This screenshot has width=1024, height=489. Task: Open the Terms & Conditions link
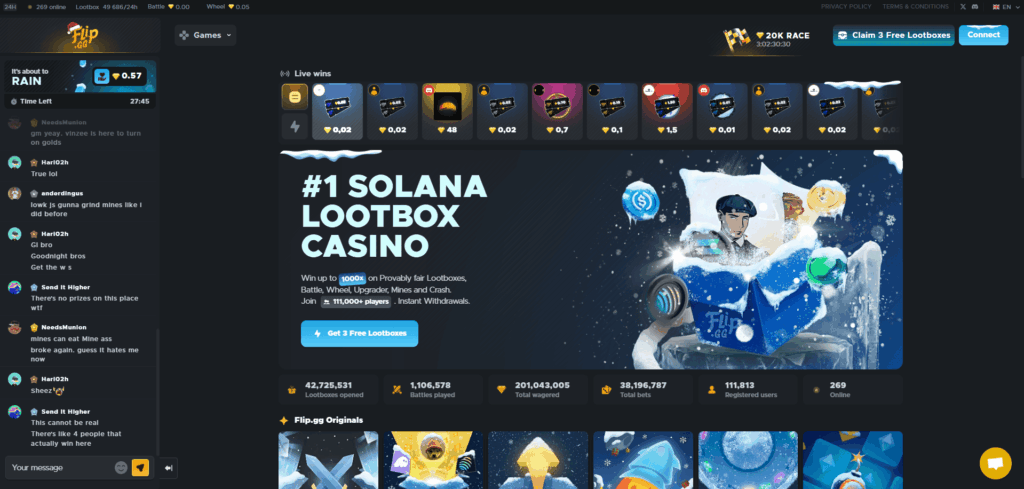[915, 7]
